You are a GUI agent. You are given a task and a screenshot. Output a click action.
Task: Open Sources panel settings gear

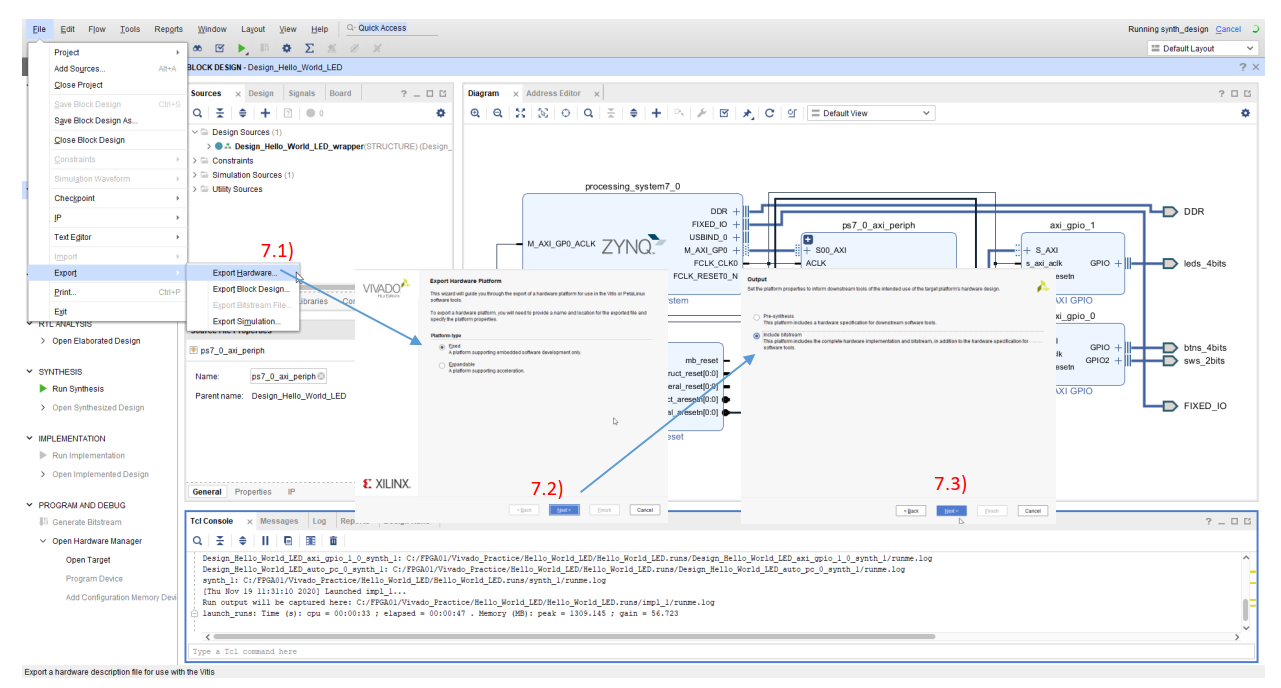pos(441,113)
